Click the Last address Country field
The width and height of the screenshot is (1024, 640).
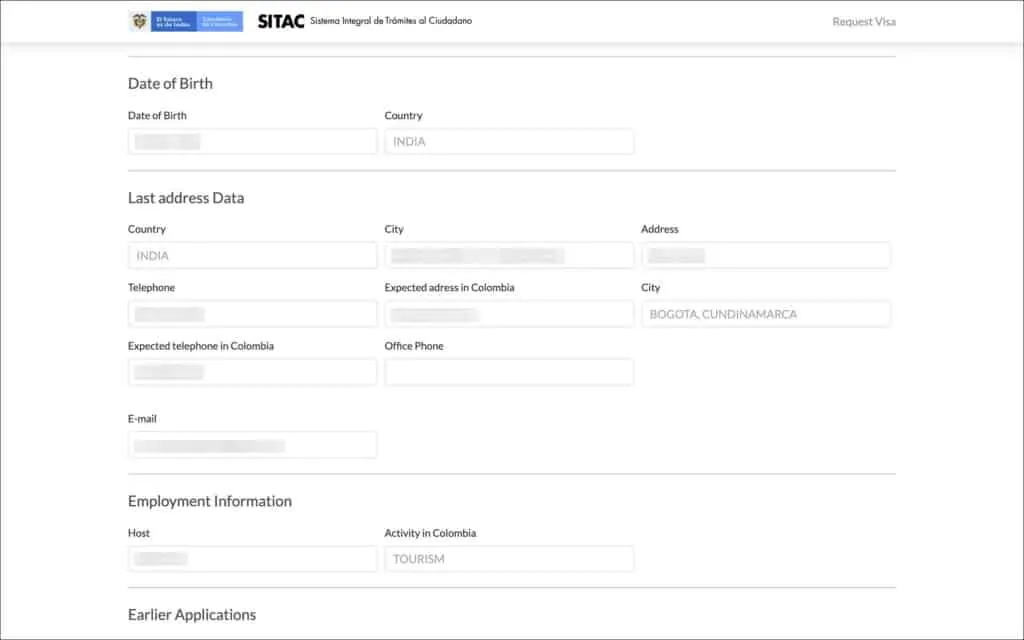tap(253, 255)
